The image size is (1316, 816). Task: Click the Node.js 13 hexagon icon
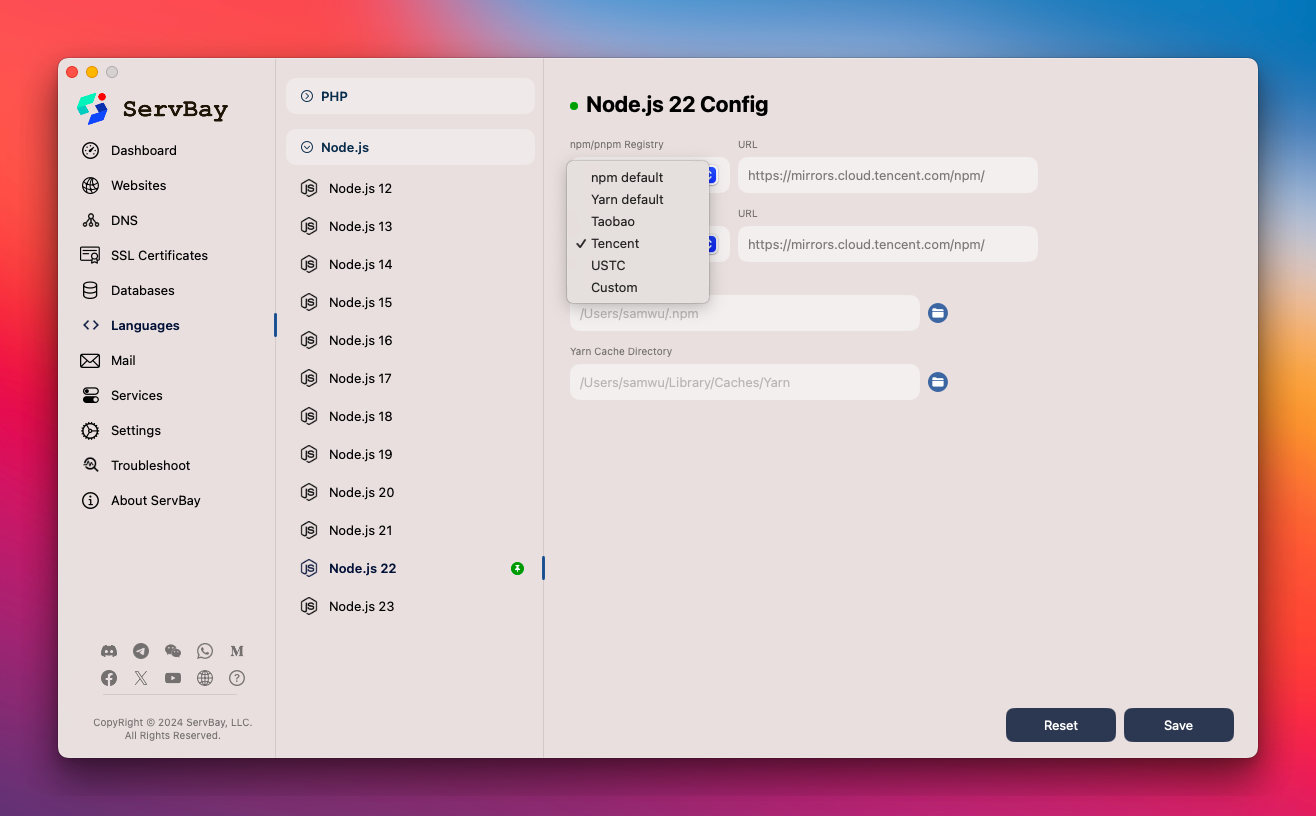click(309, 226)
